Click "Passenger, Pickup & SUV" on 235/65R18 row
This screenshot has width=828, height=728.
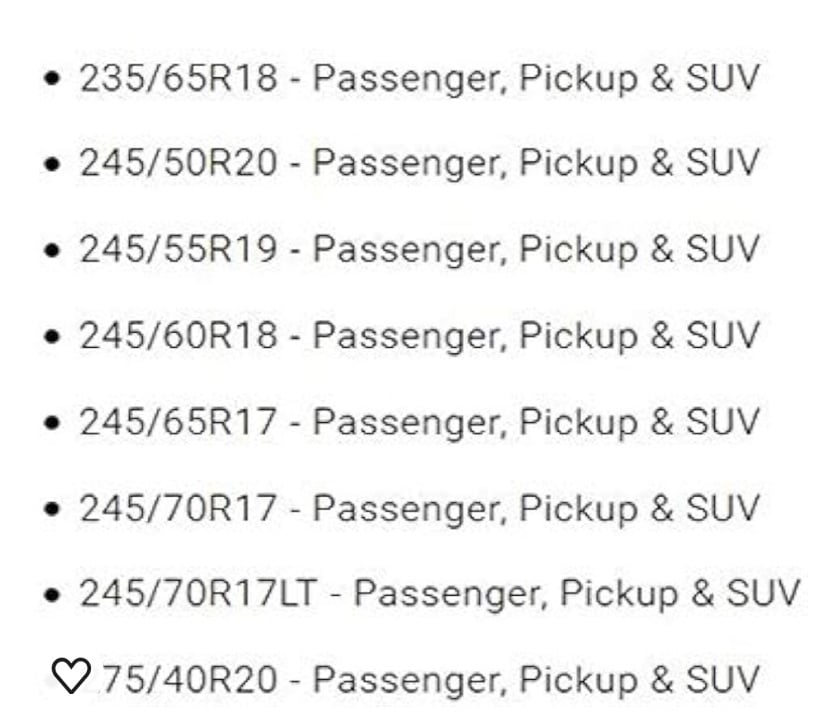click(x=537, y=80)
